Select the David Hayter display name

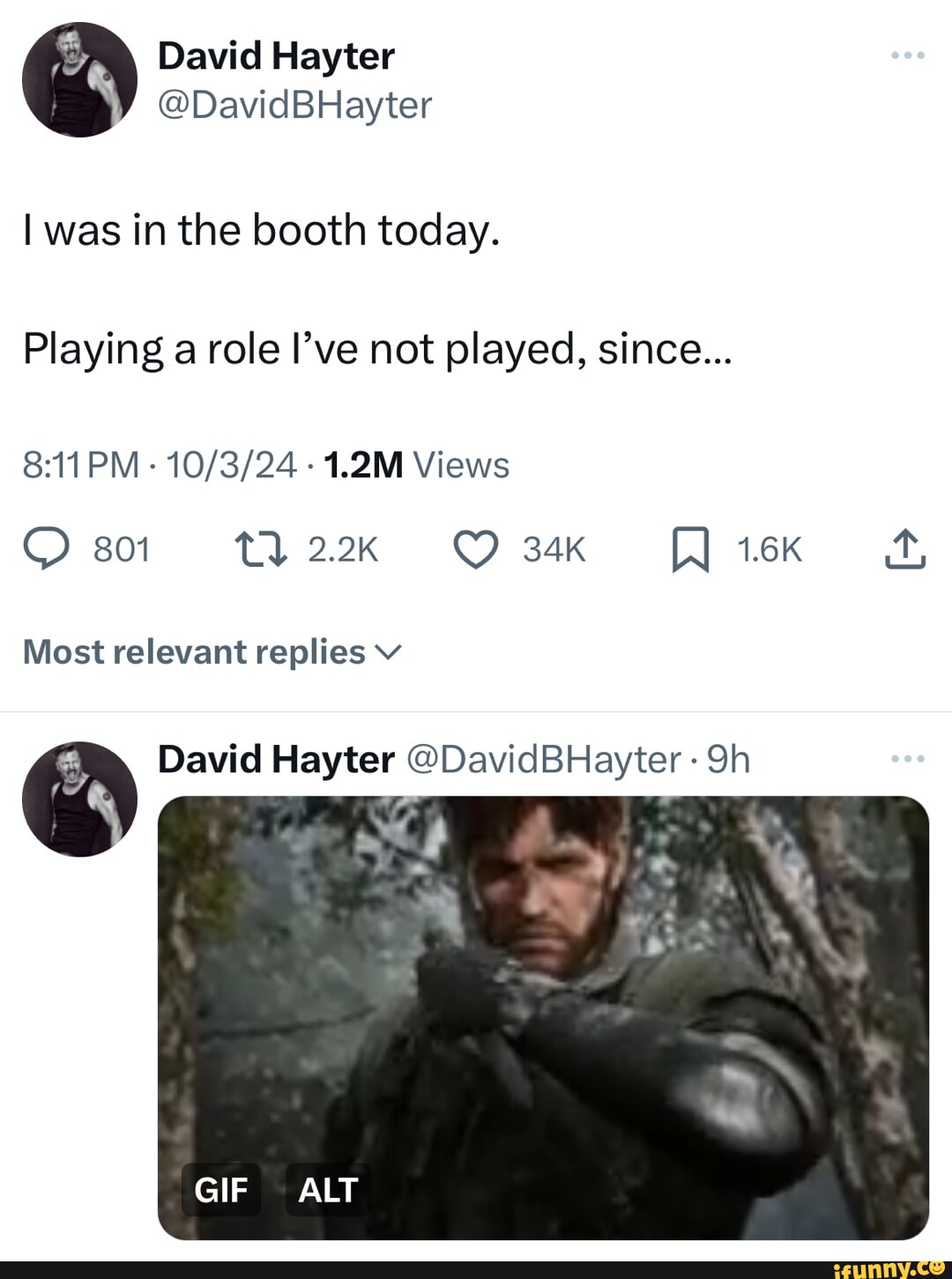click(x=276, y=53)
